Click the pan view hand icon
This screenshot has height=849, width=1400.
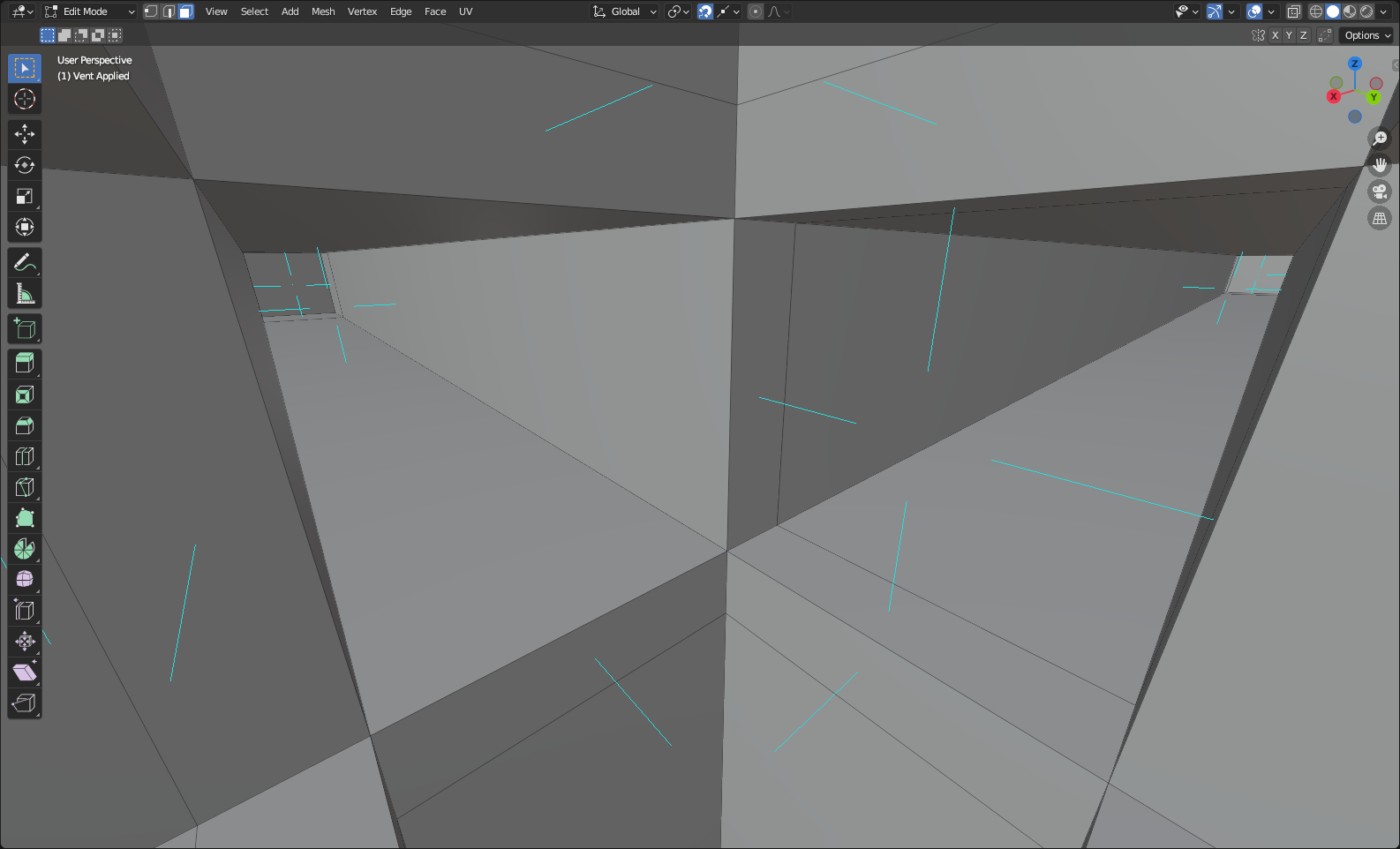click(x=1380, y=165)
